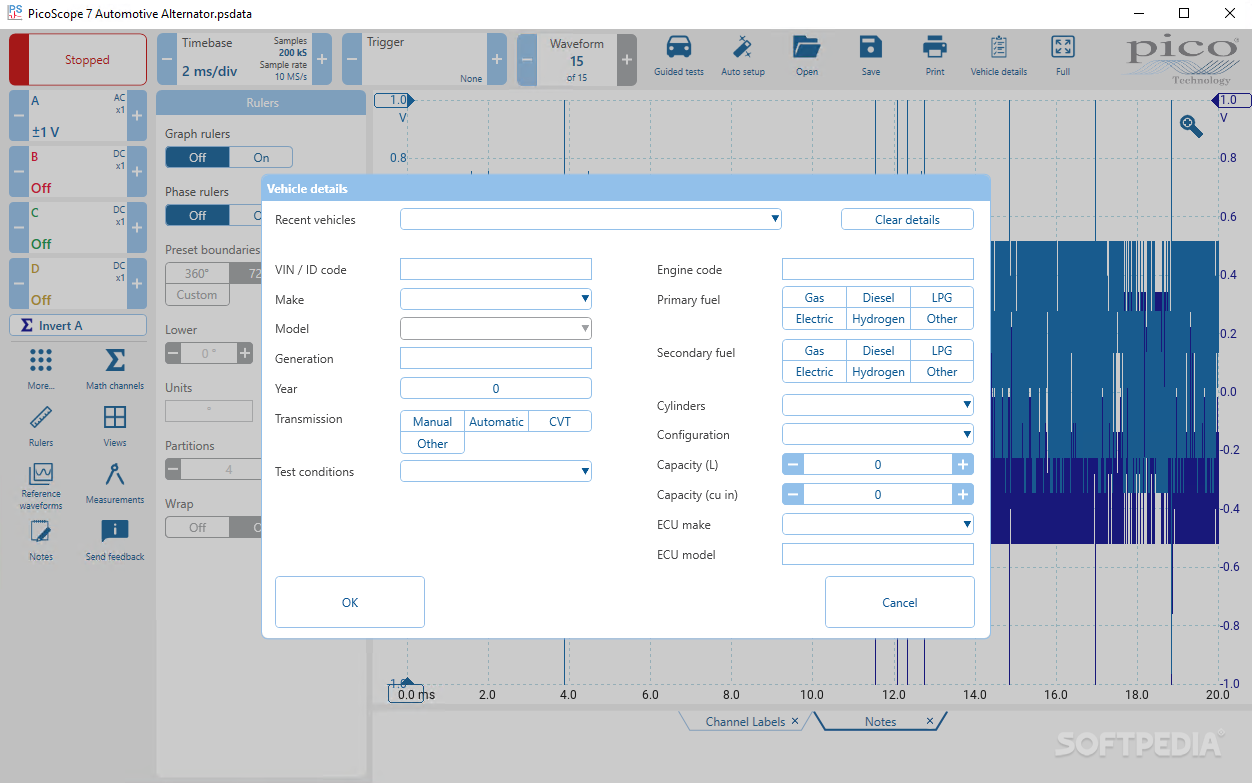
Task: Go to previous Waveform with minus
Action: click(x=527, y=59)
